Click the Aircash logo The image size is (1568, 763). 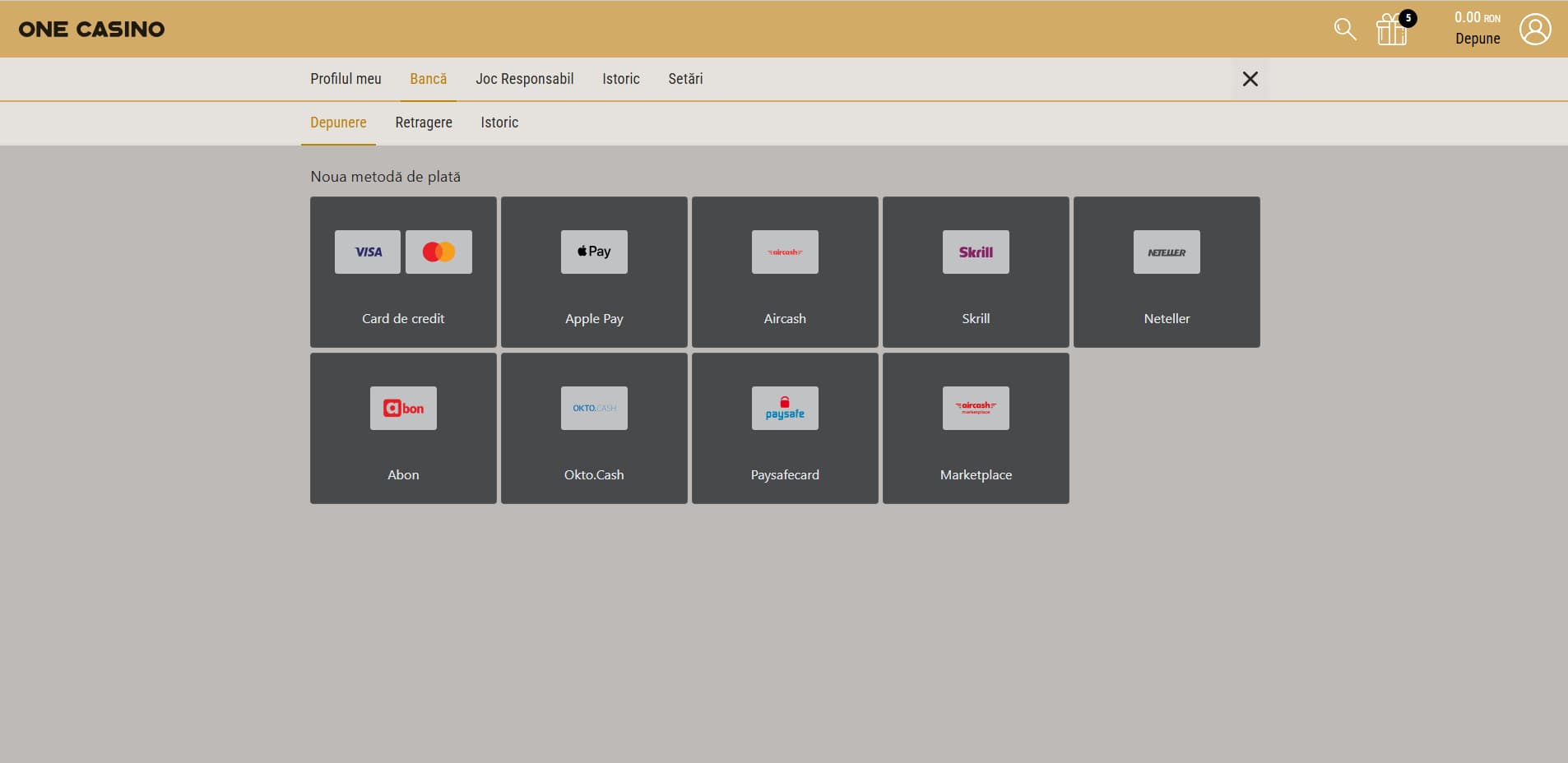(785, 252)
